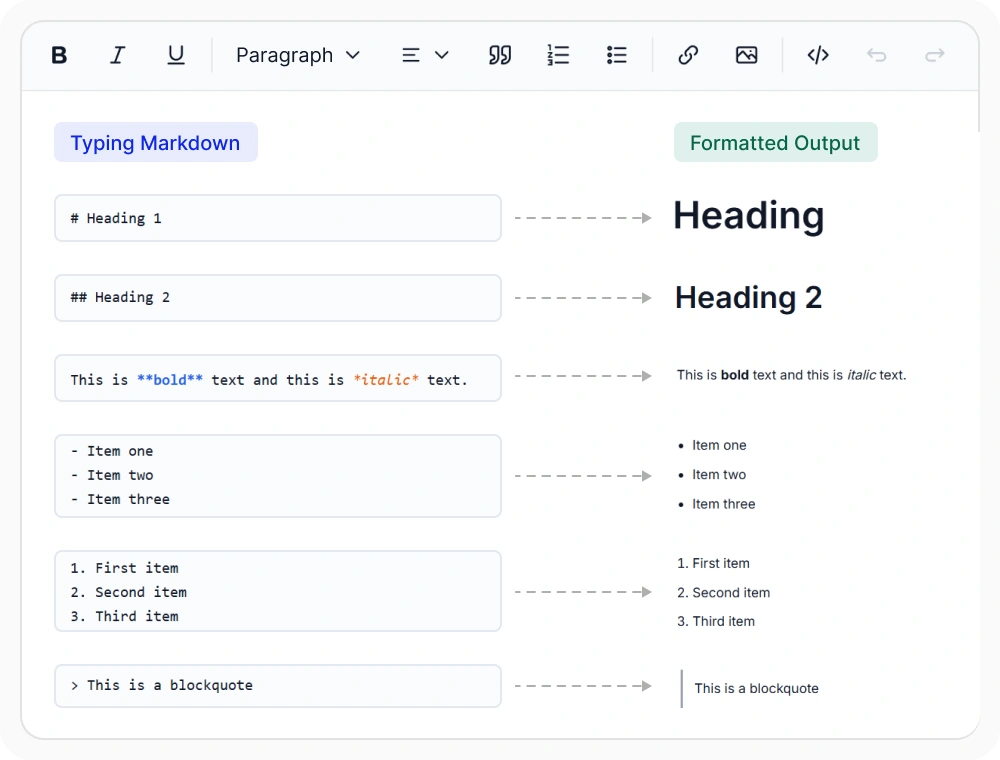This screenshot has width=1000, height=760.
Task: Toggle Underline formatting
Action: 176,55
